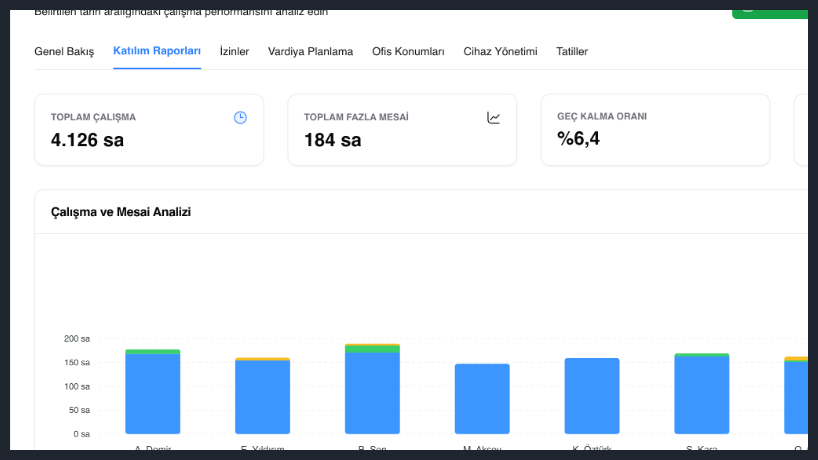The image size is (818, 460).
Task: Click the S. Kara chart bar
Action: click(702, 394)
